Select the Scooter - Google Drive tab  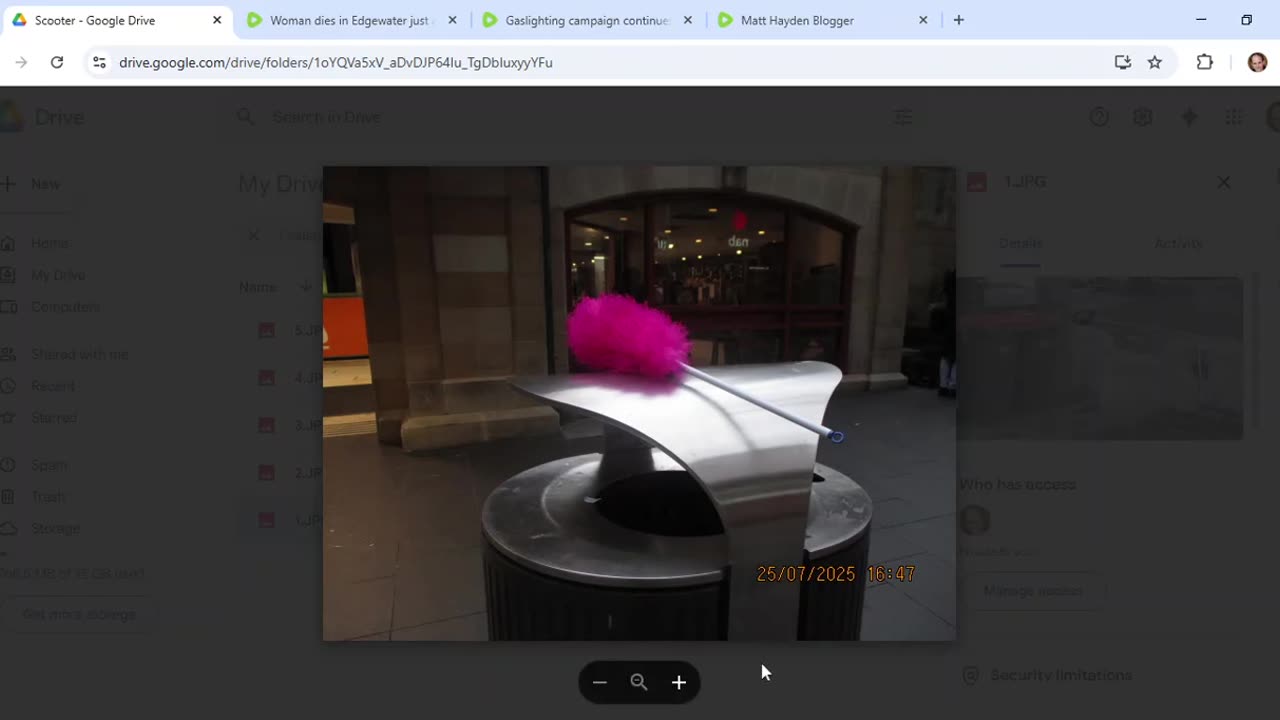(116, 20)
